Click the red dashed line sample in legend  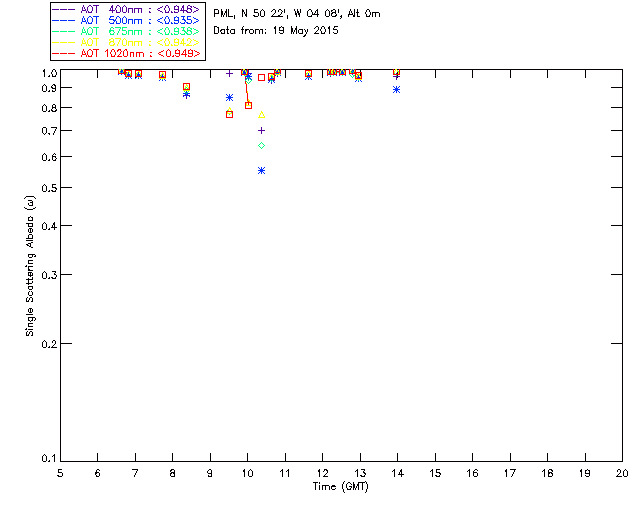click(x=64, y=53)
